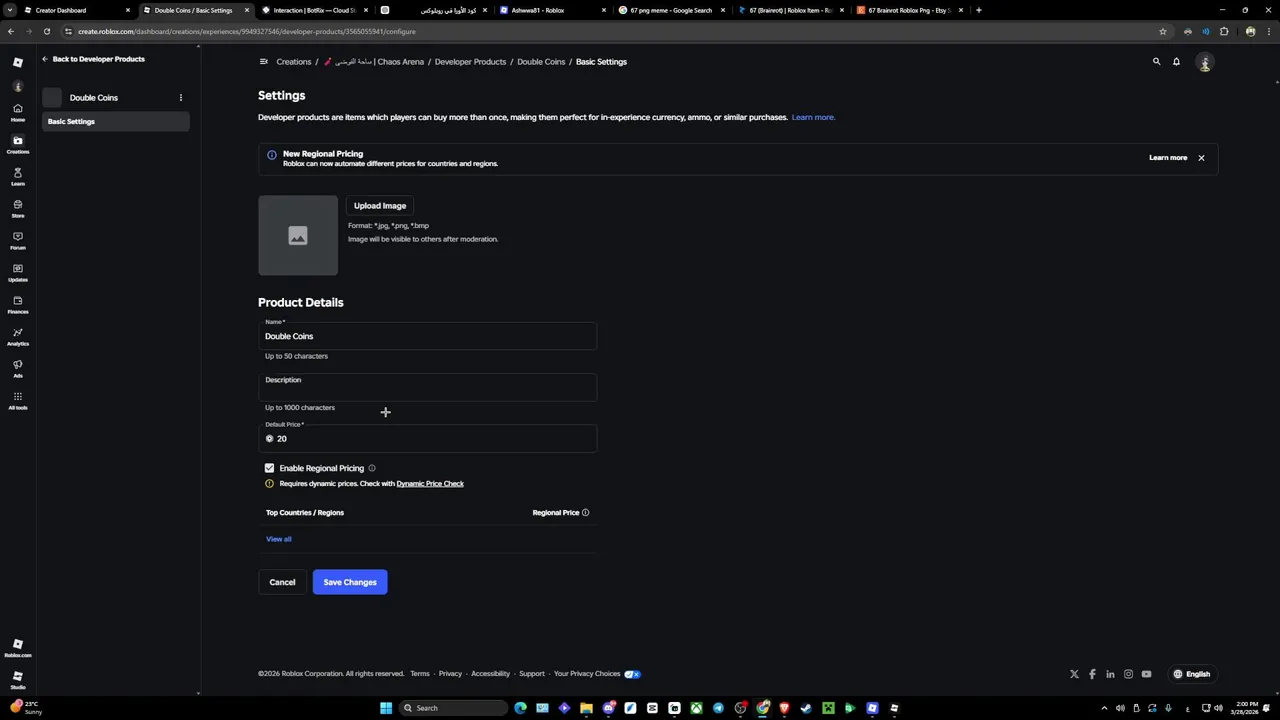Image resolution: width=1280 pixels, height=720 pixels.
Task: Open Xbox app from taskbar
Action: click(696, 708)
